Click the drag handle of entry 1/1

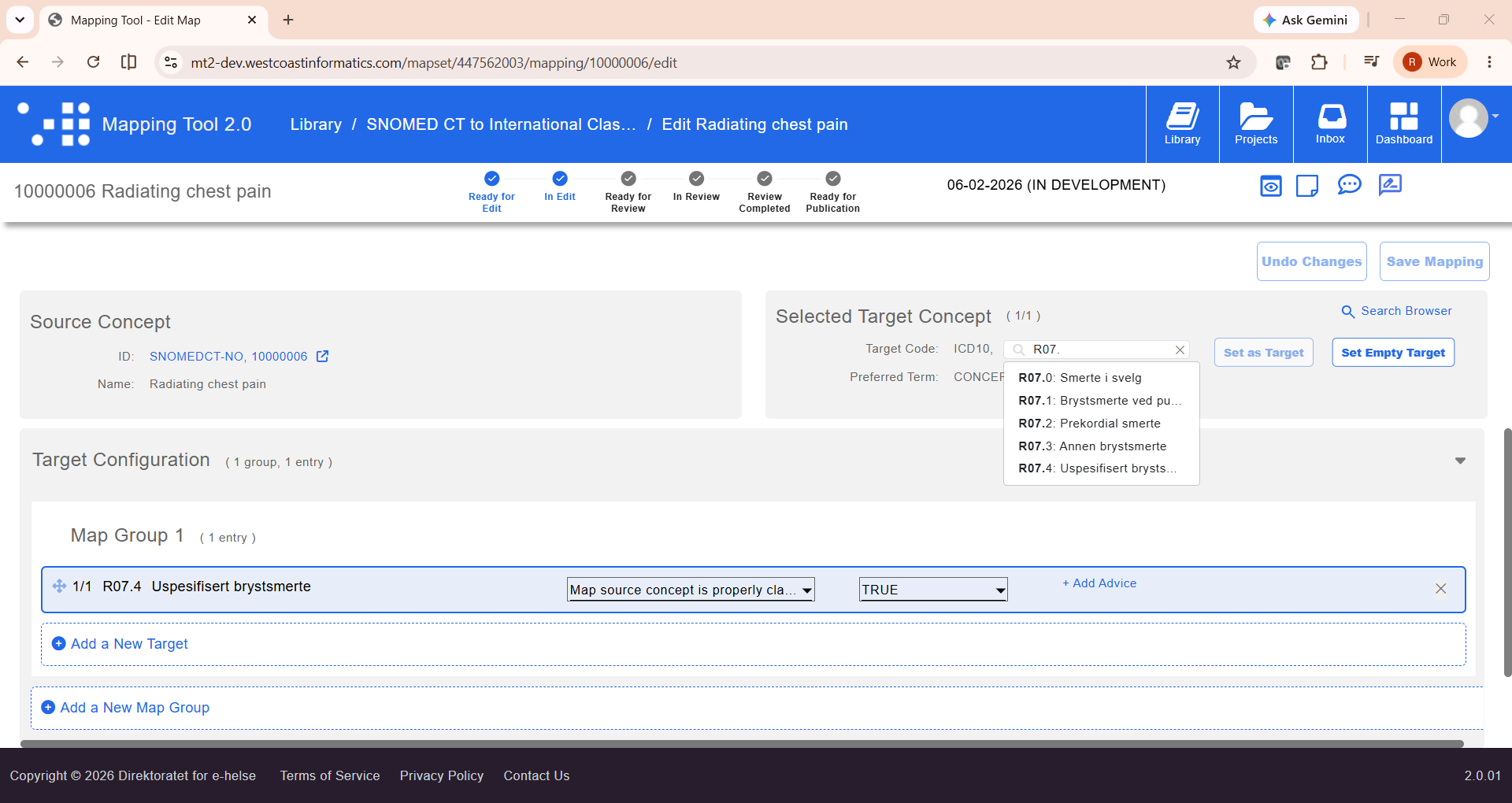pyautogui.click(x=59, y=587)
